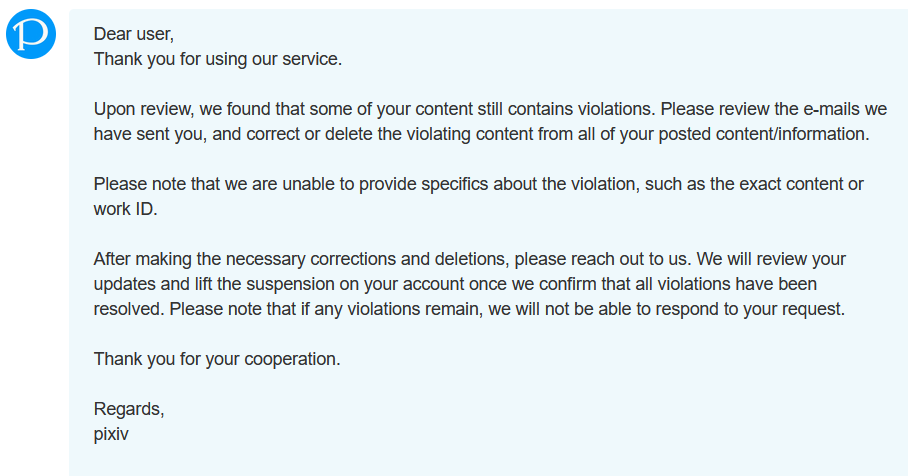Viewport: 908px width, 476px height.
Task: Click the pixiv sender avatar icon
Action: coord(34,36)
